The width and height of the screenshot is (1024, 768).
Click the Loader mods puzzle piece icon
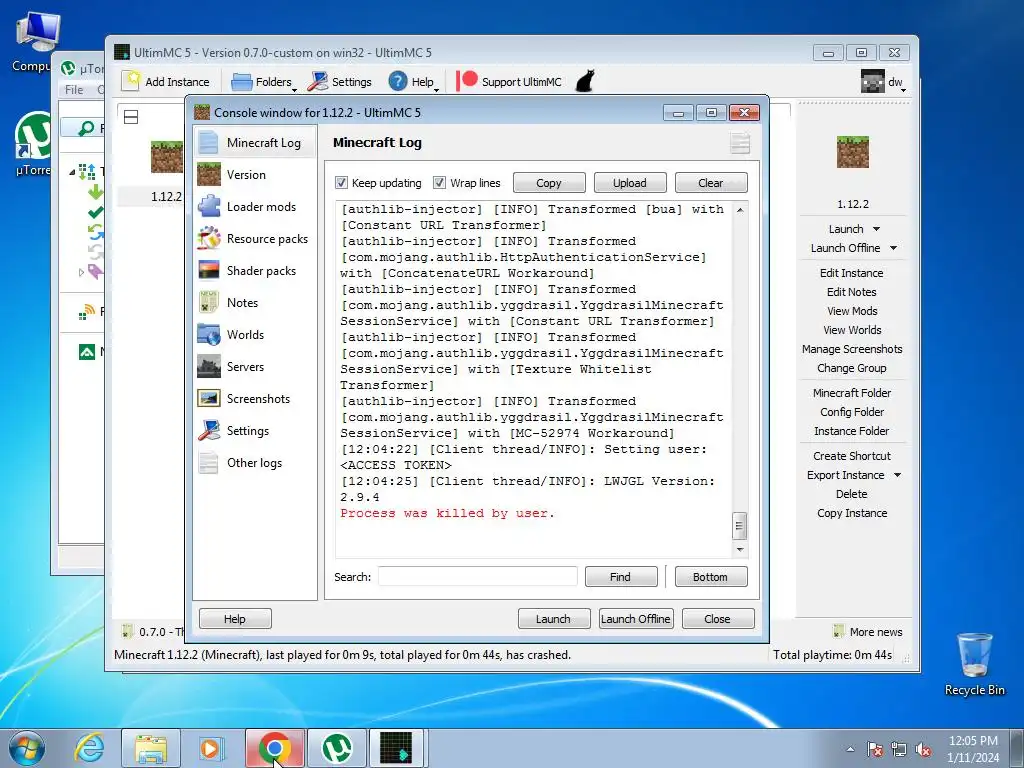click(208, 206)
